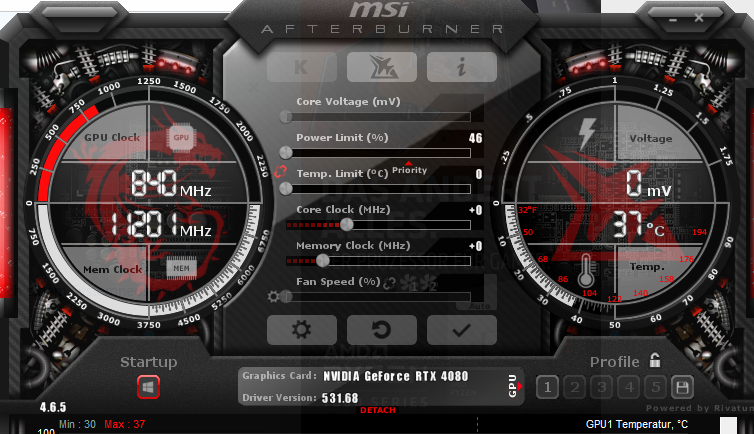Click the lightning bolt voltage icon
This screenshot has width=754, height=434.
(x=587, y=134)
